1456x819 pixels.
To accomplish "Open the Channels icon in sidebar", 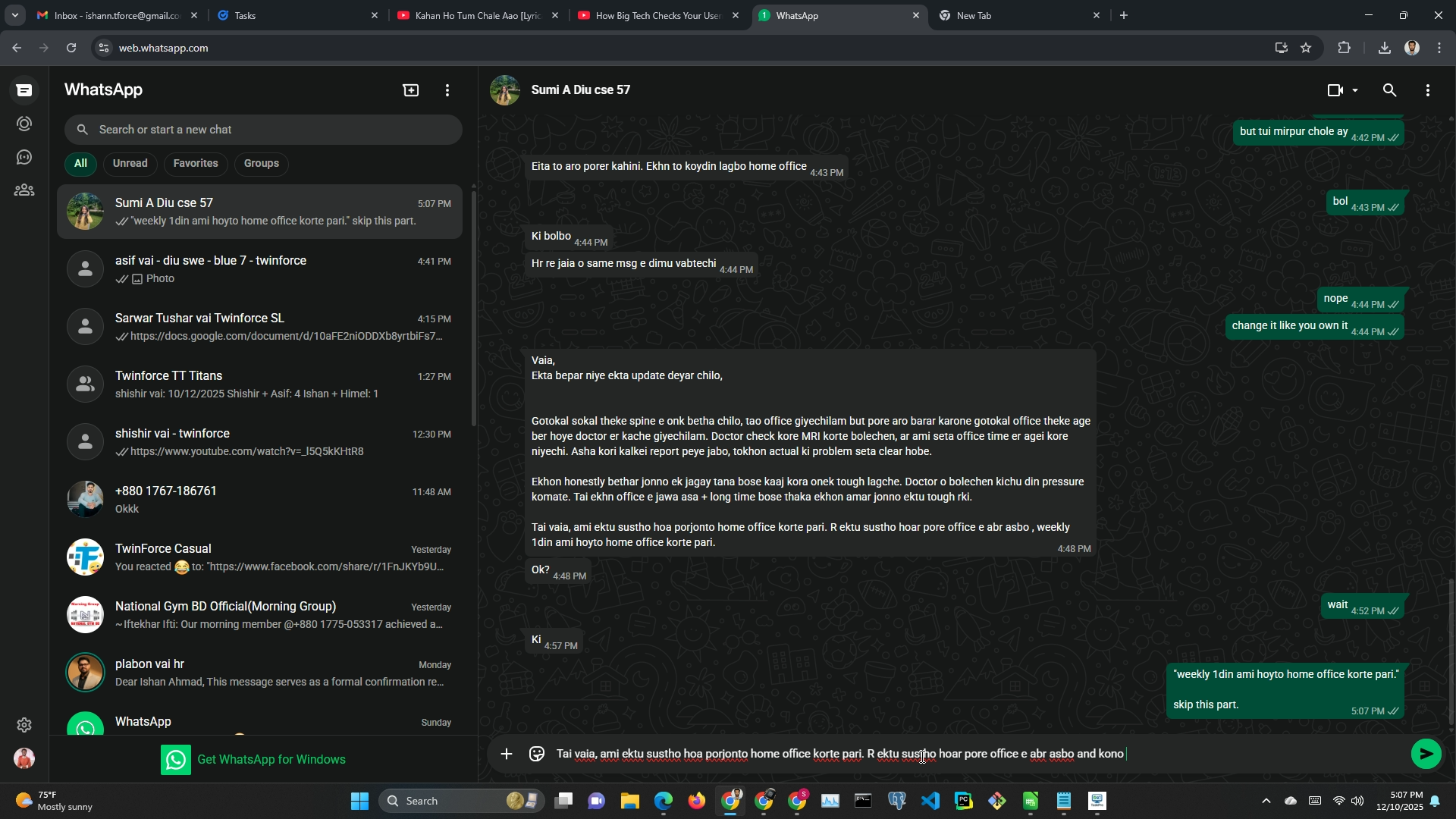I will pyautogui.click(x=24, y=157).
